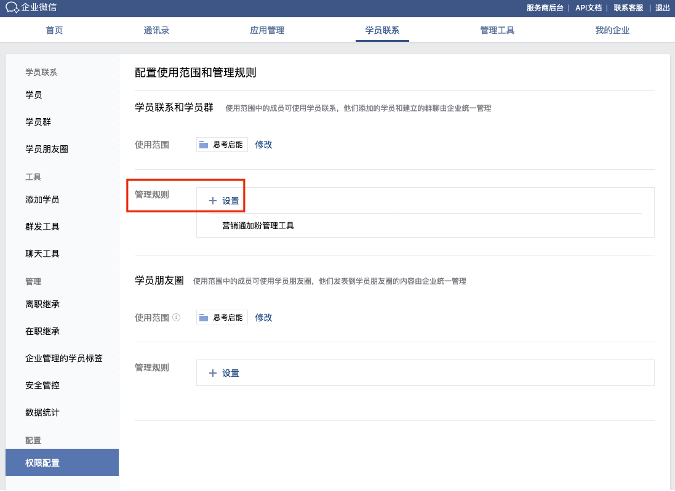Viewport: 675px width, 491px height.
Task: Click 修改 link under 学员朋友圈 section
Action: pyautogui.click(x=263, y=317)
